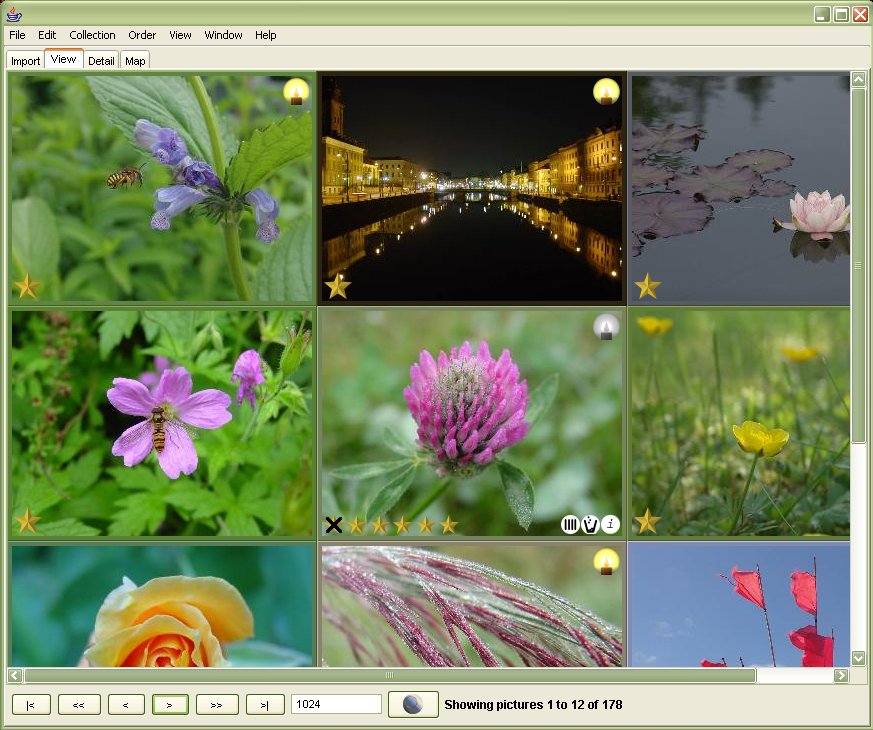The height and width of the screenshot is (730, 873).
Task: Click the horizontal scrollbar right arrow
Action: click(x=841, y=675)
